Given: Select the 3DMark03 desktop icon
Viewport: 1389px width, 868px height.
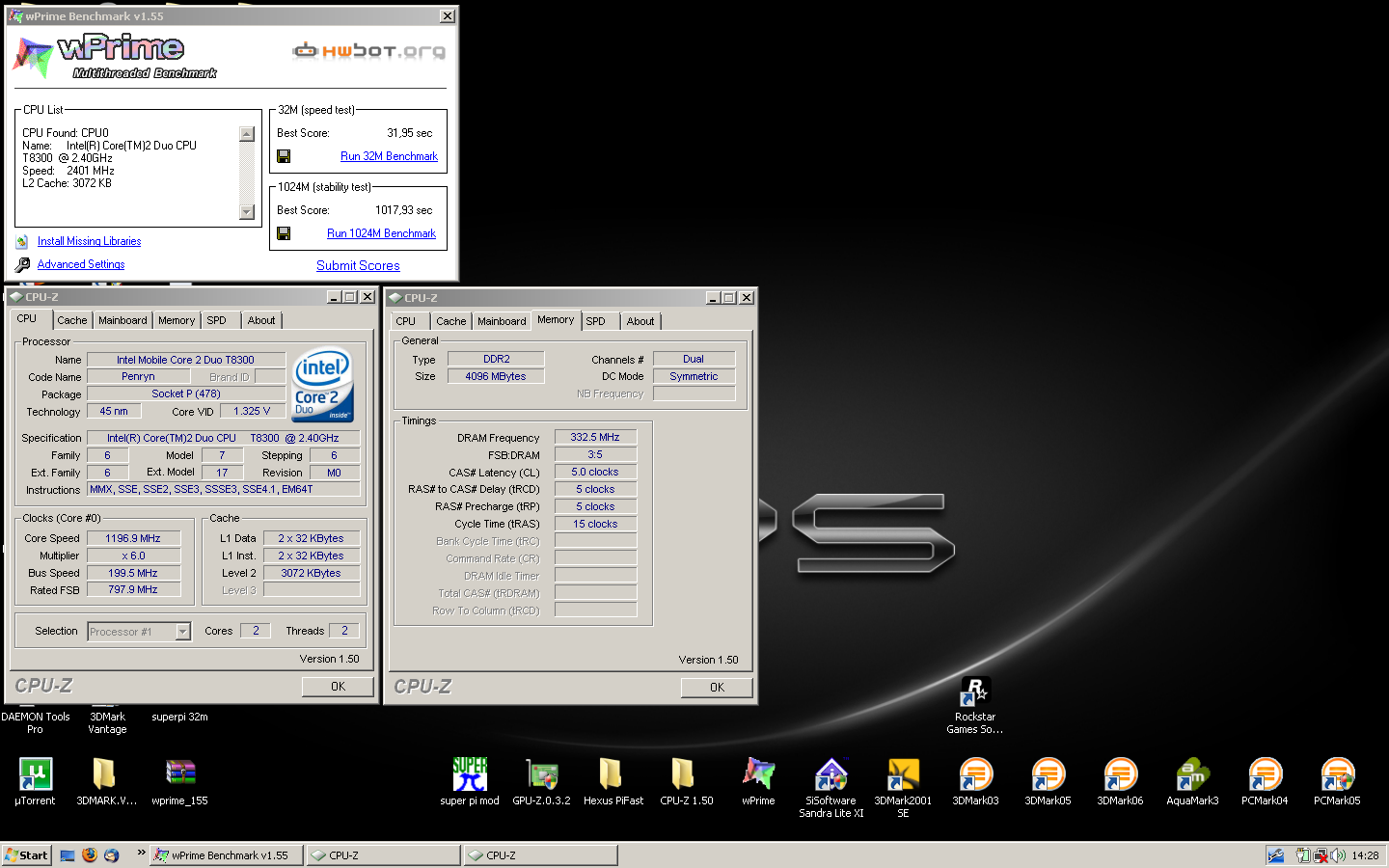Looking at the screenshot, I should click(975, 773).
